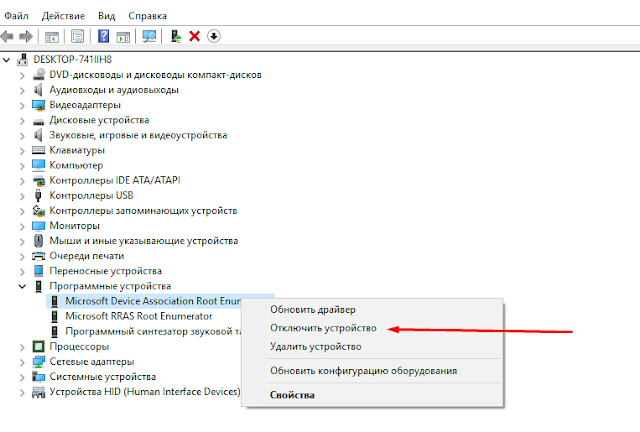This screenshot has width=640, height=432.
Task: Click the Видеоадаптеры display adapter icon
Action: tap(39, 105)
